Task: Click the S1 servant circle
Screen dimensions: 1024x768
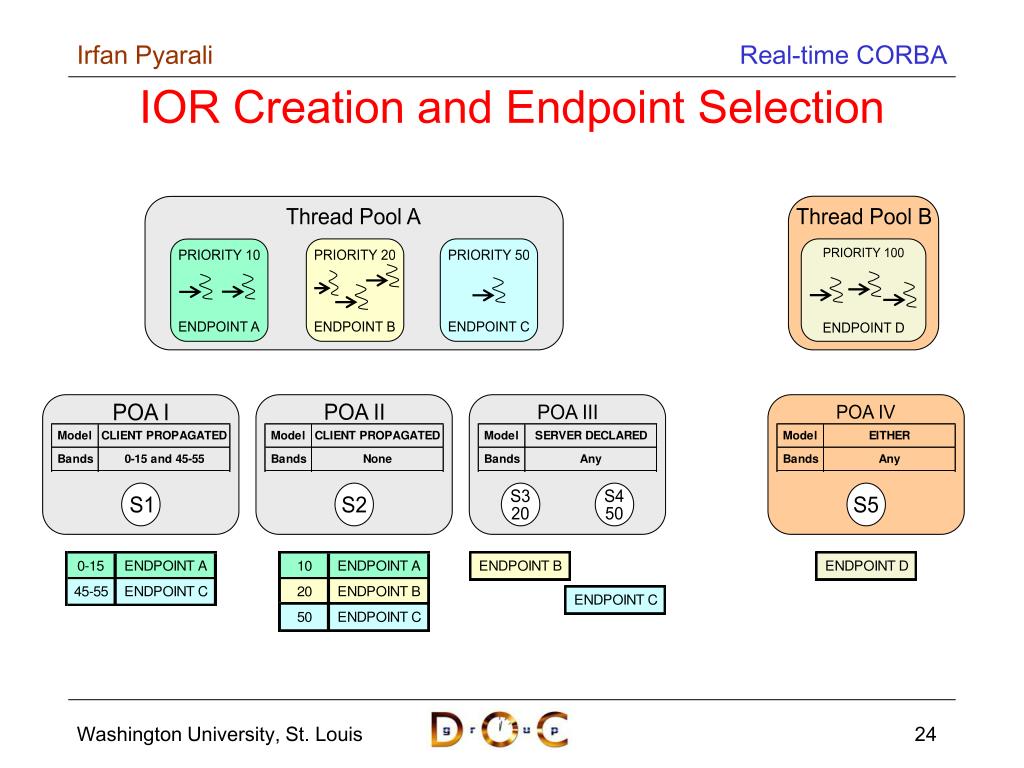Action: pos(141,504)
